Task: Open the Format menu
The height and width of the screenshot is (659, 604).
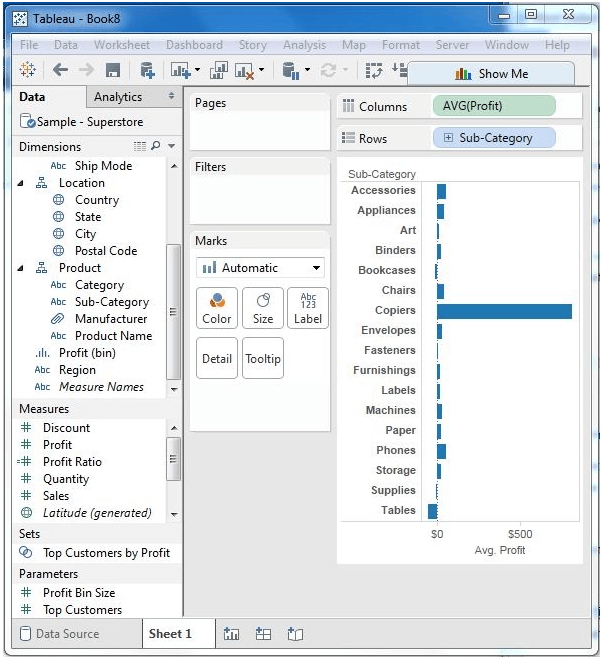Action: coord(401,45)
